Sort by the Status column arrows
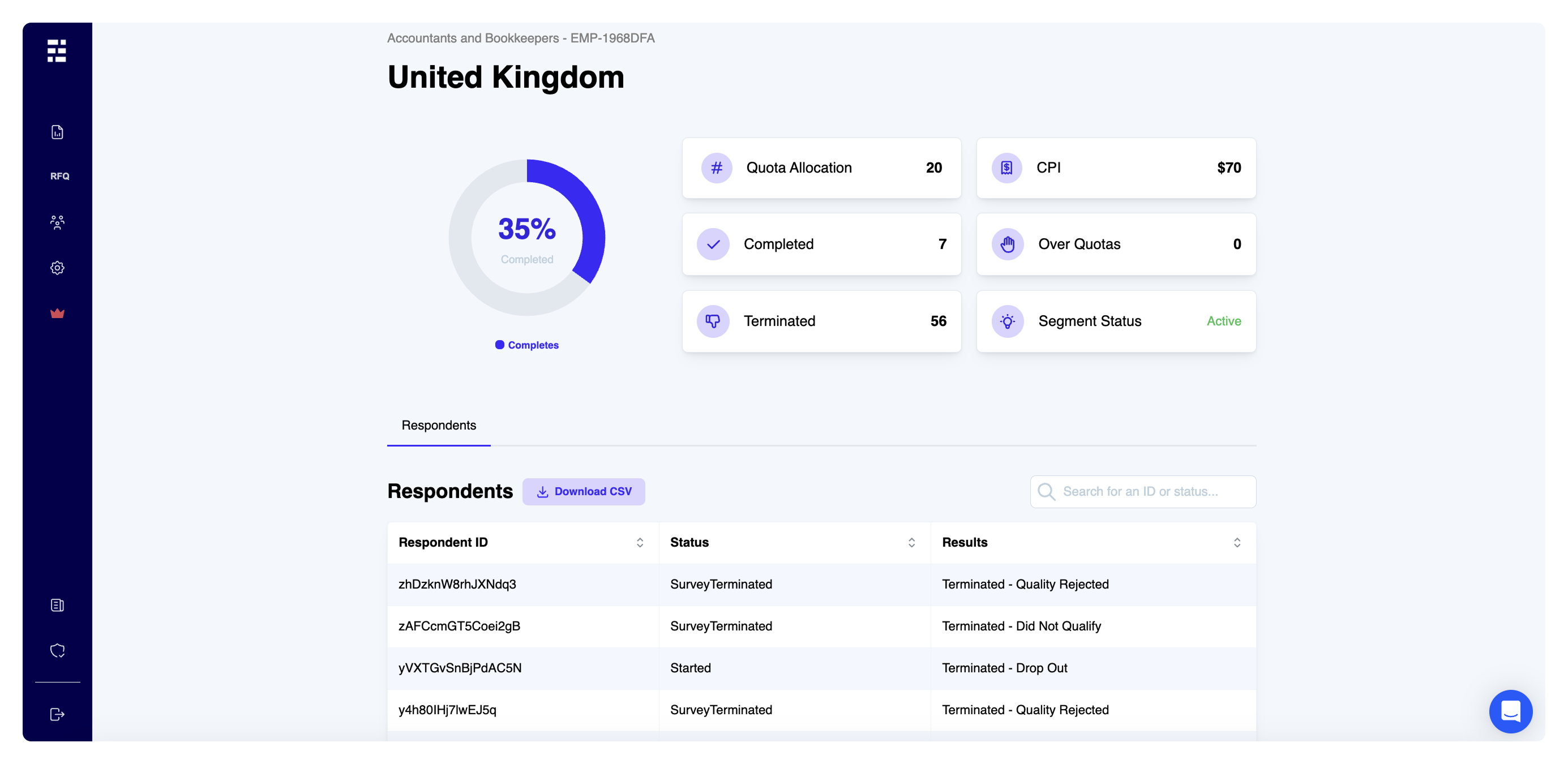Image resolution: width=1568 pixels, height=764 pixels. click(x=911, y=542)
